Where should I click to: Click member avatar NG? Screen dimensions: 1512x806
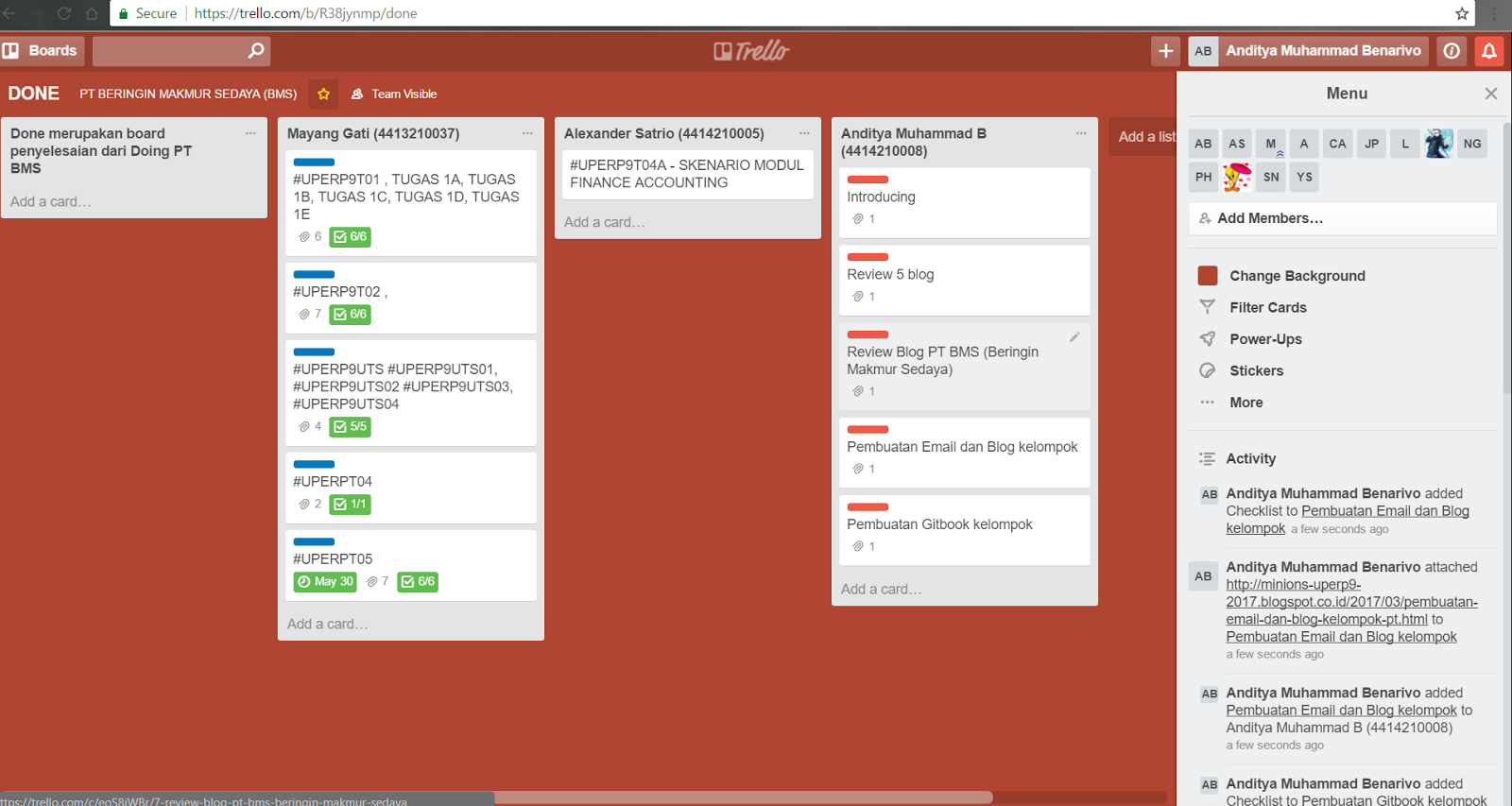1472,144
